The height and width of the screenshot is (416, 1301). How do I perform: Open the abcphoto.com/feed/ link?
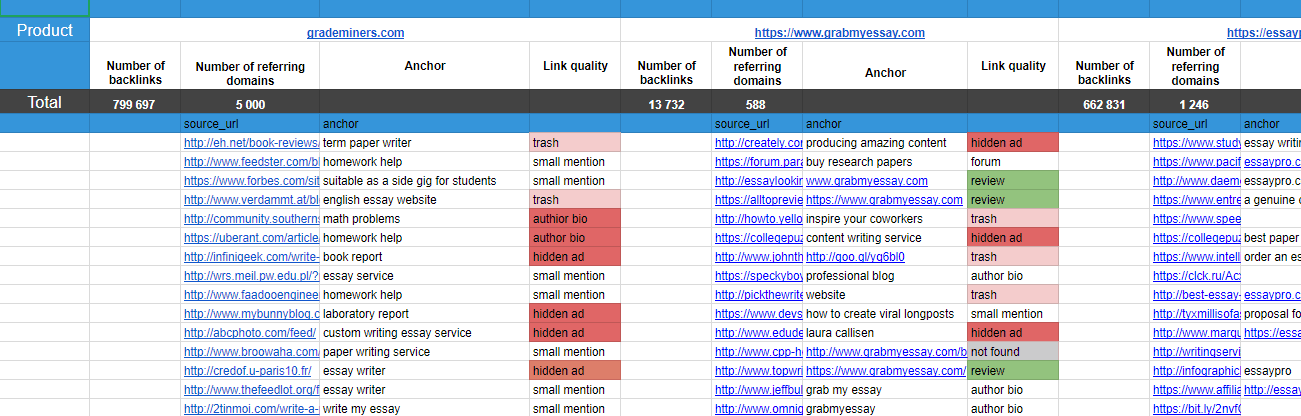(249, 333)
